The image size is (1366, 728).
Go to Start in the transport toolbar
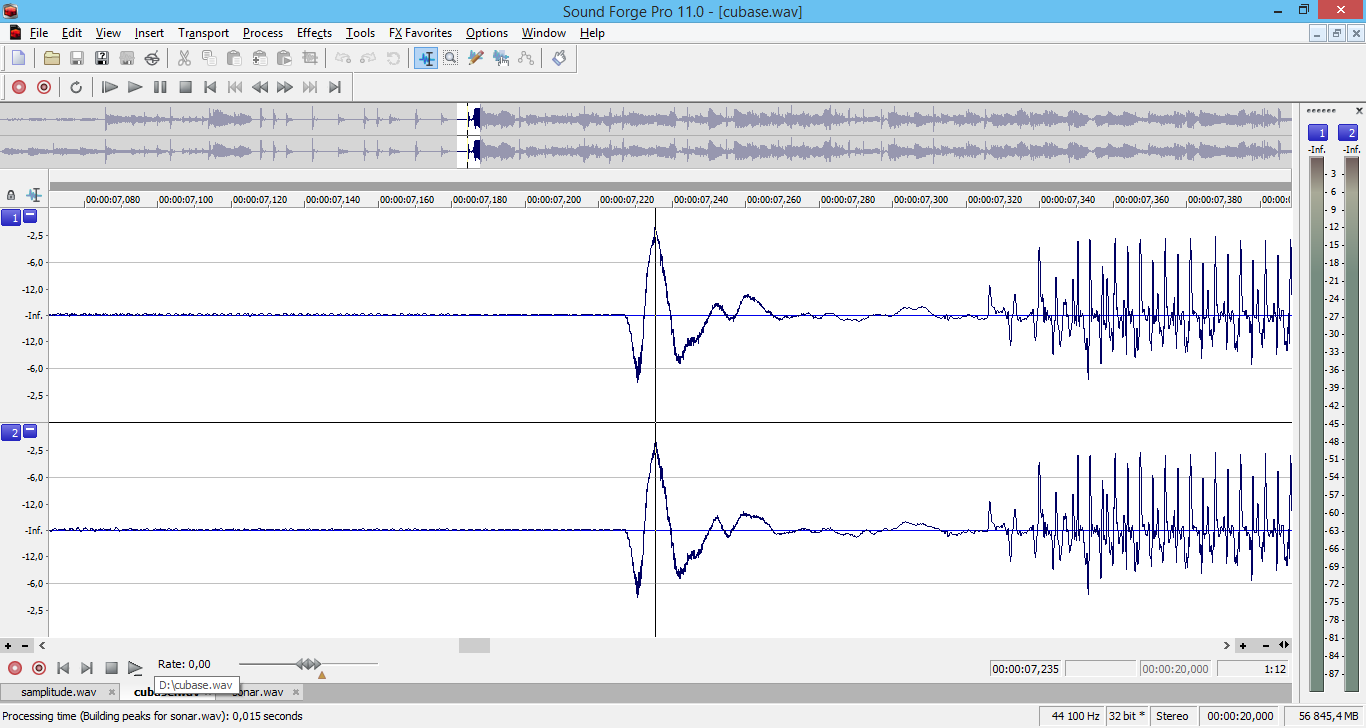210,87
